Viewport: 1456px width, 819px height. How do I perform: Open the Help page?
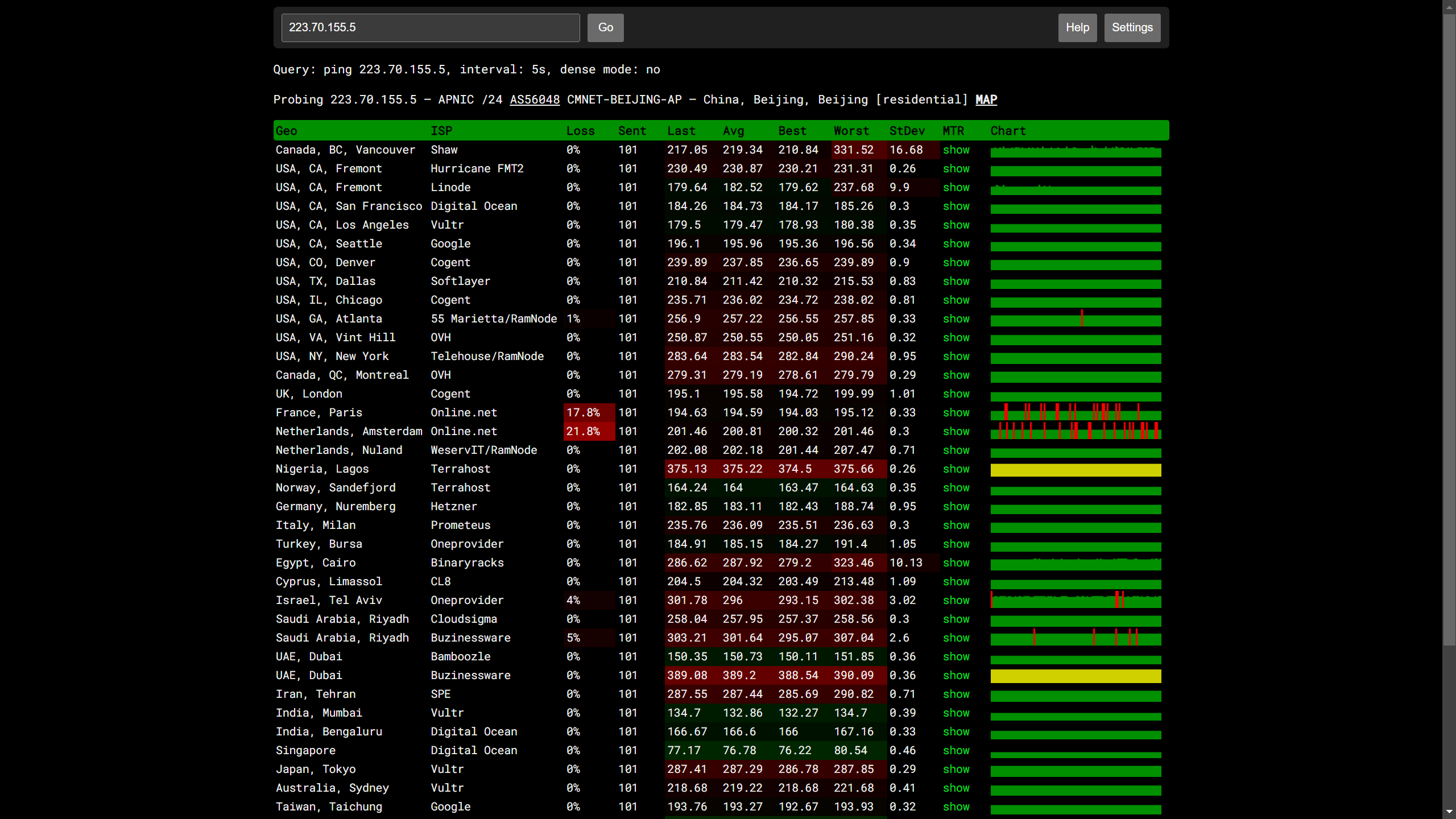click(1077, 27)
